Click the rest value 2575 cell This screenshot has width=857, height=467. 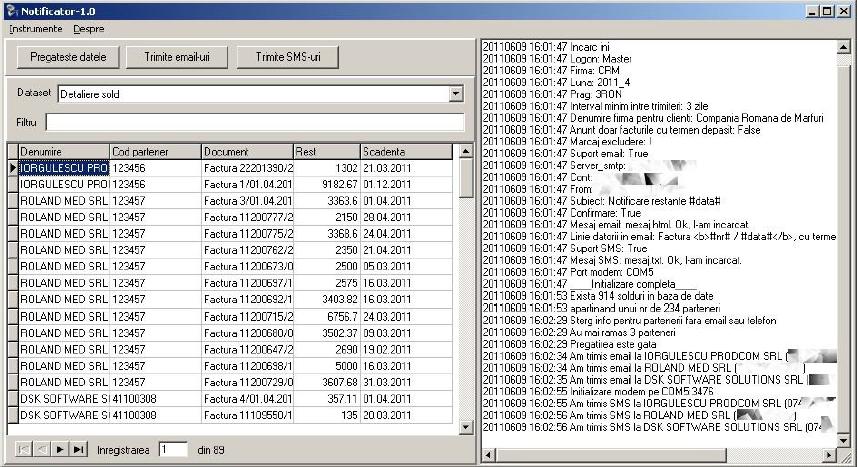327,283
